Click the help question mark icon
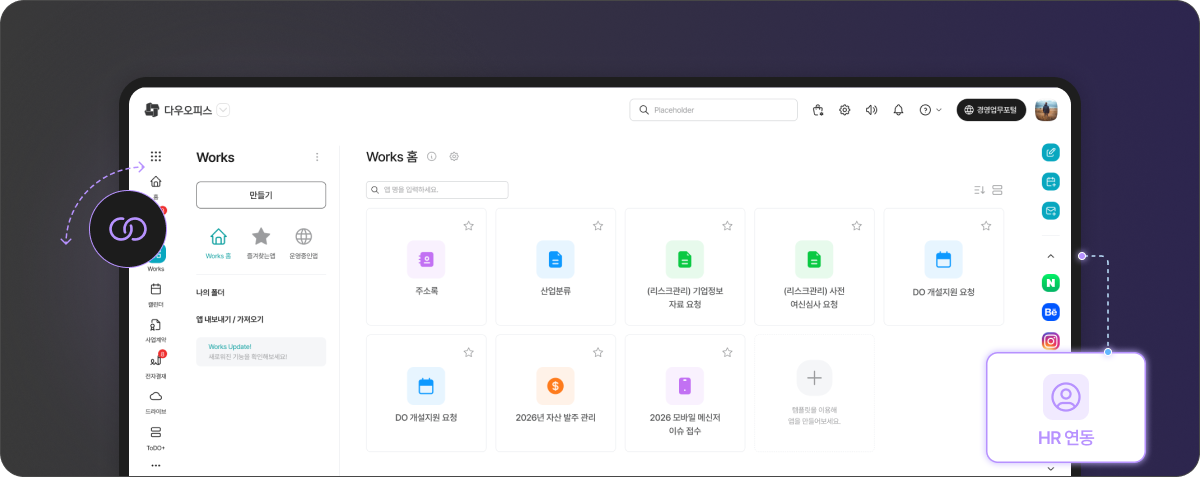1200x477 pixels. pos(925,110)
